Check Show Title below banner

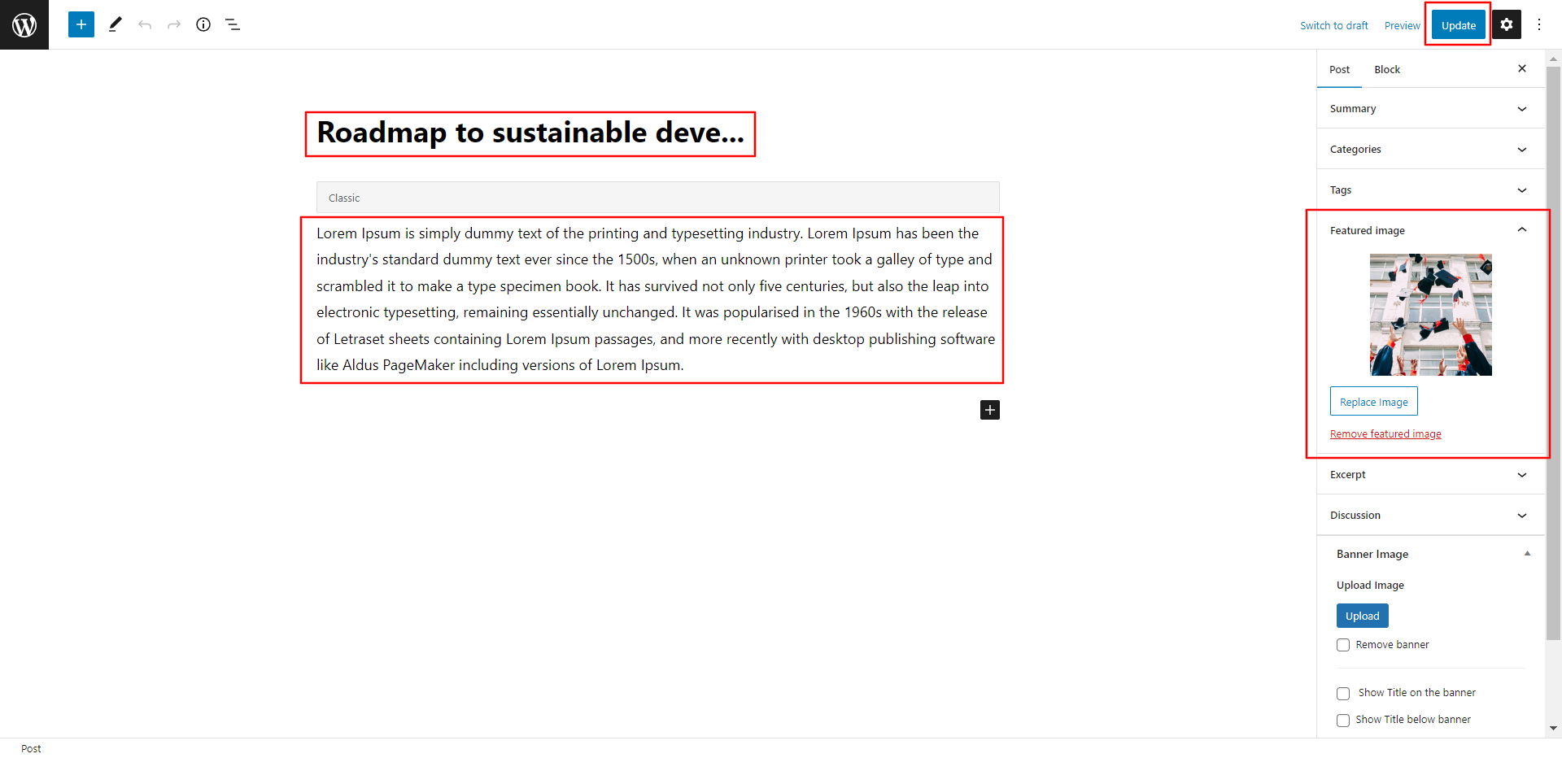pyautogui.click(x=1343, y=721)
